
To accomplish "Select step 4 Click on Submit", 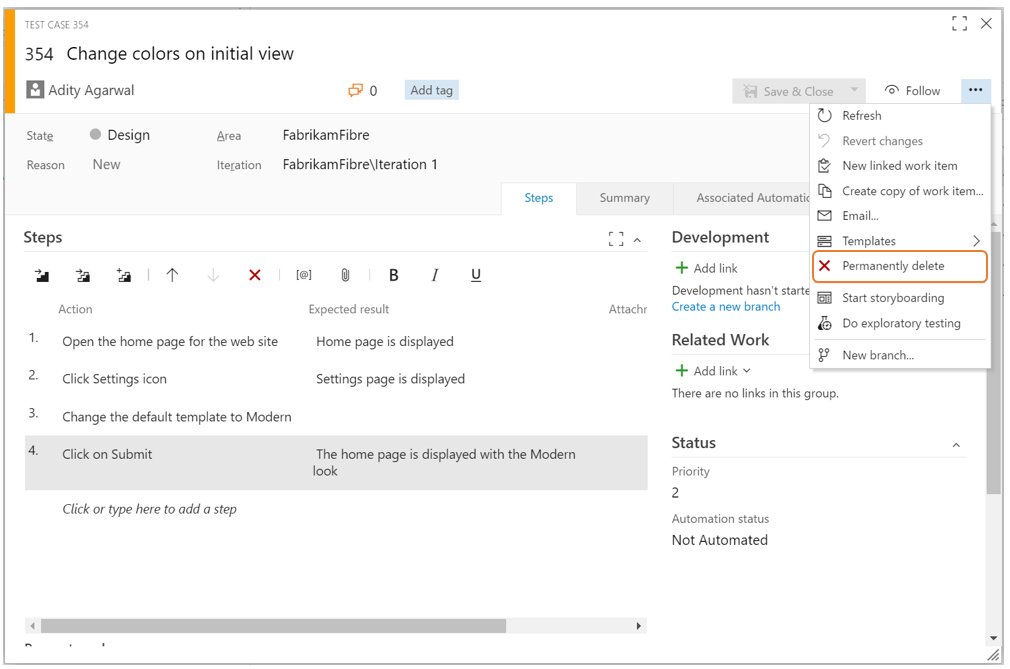I will click(107, 455).
